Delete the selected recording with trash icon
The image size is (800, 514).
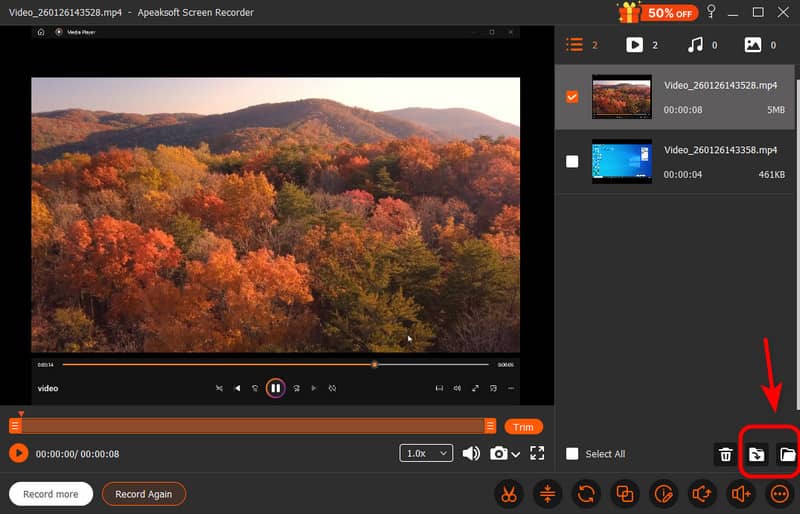(725, 455)
